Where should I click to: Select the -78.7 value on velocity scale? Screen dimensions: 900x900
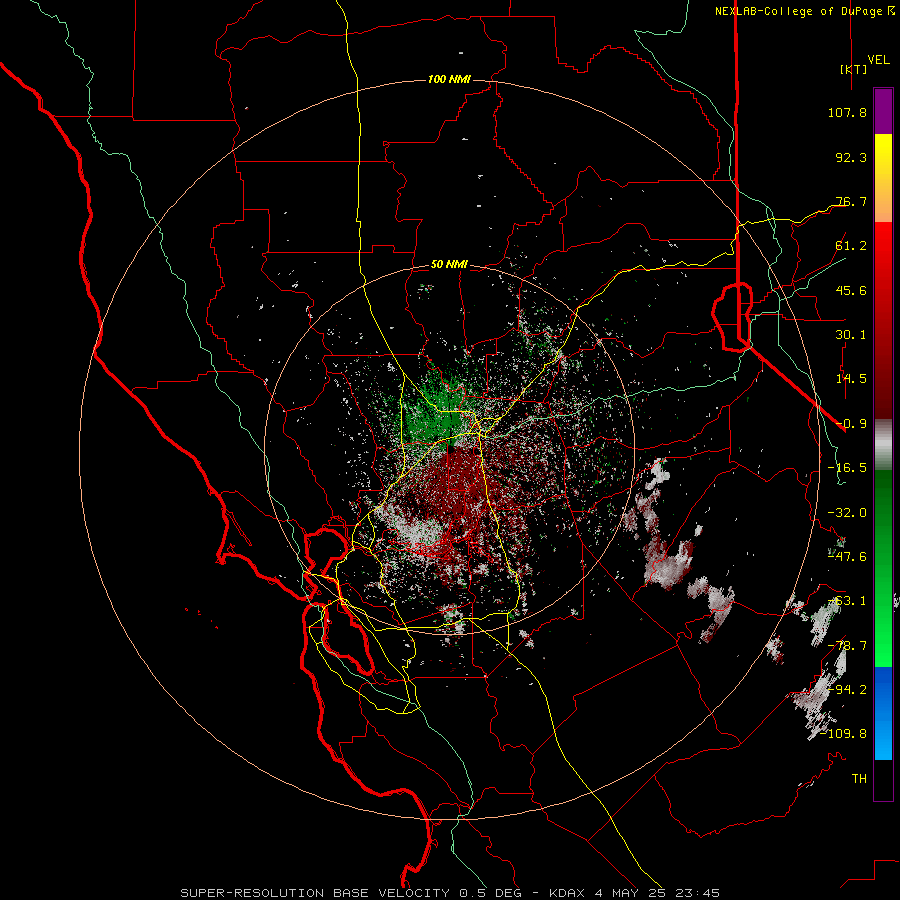847,646
